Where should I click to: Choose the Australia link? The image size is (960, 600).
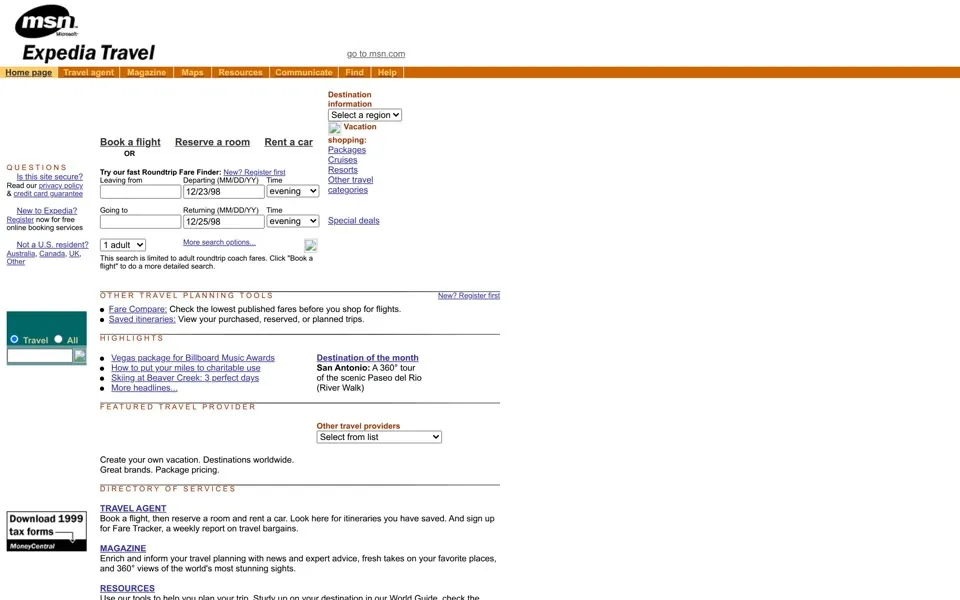(21, 253)
